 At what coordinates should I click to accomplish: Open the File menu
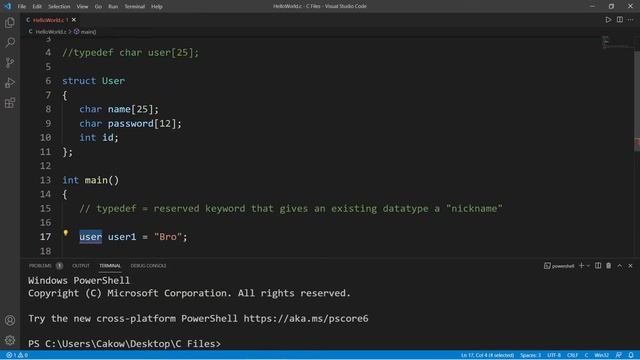pyautogui.click(x=22, y=6)
